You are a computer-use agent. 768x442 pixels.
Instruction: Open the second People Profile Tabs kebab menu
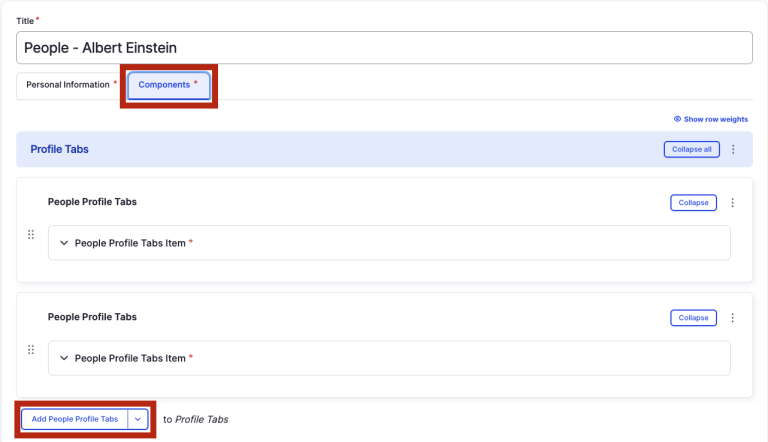(x=732, y=317)
